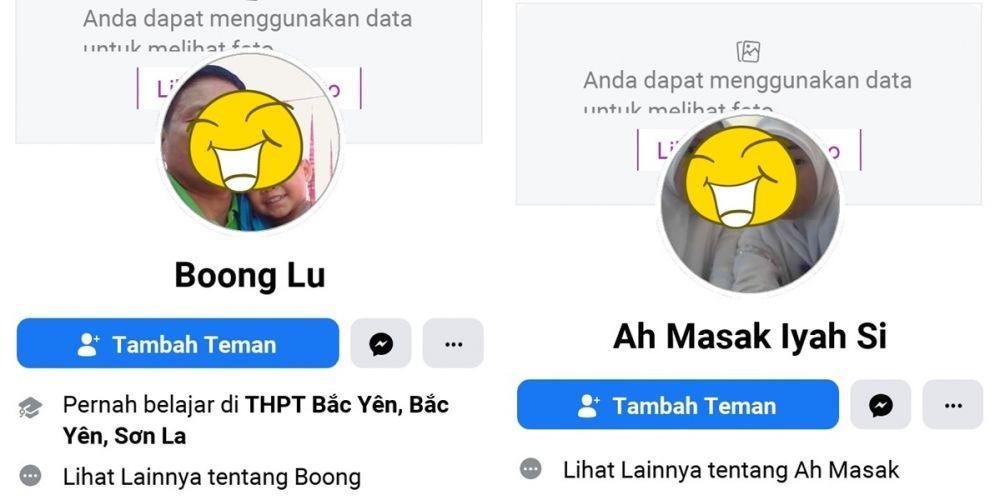Viewport: 1000px width, 500px height.
Task: Tap the view photo button on right cover
Action: pos(749,150)
